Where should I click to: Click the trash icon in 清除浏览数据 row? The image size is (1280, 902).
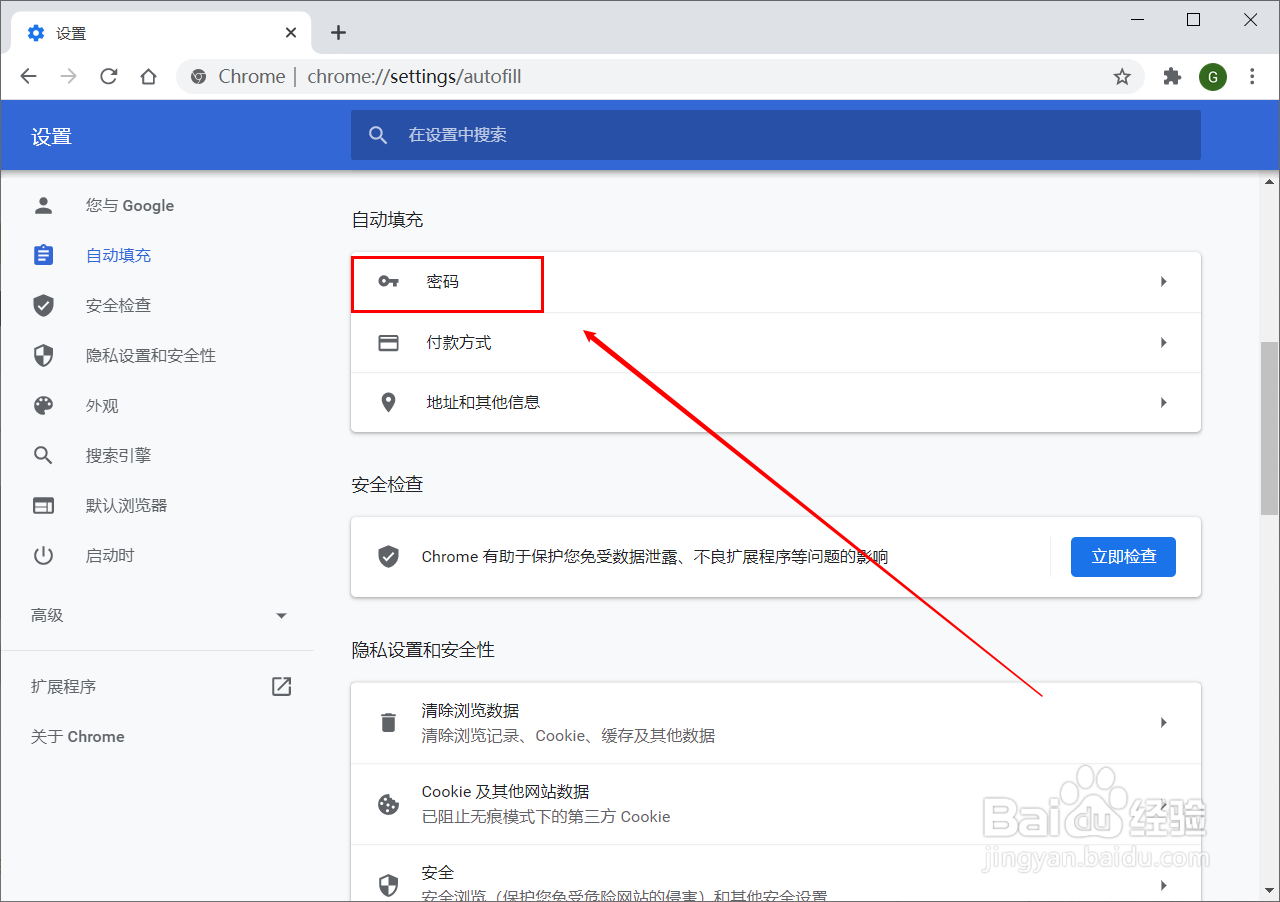tap(388, 723)
